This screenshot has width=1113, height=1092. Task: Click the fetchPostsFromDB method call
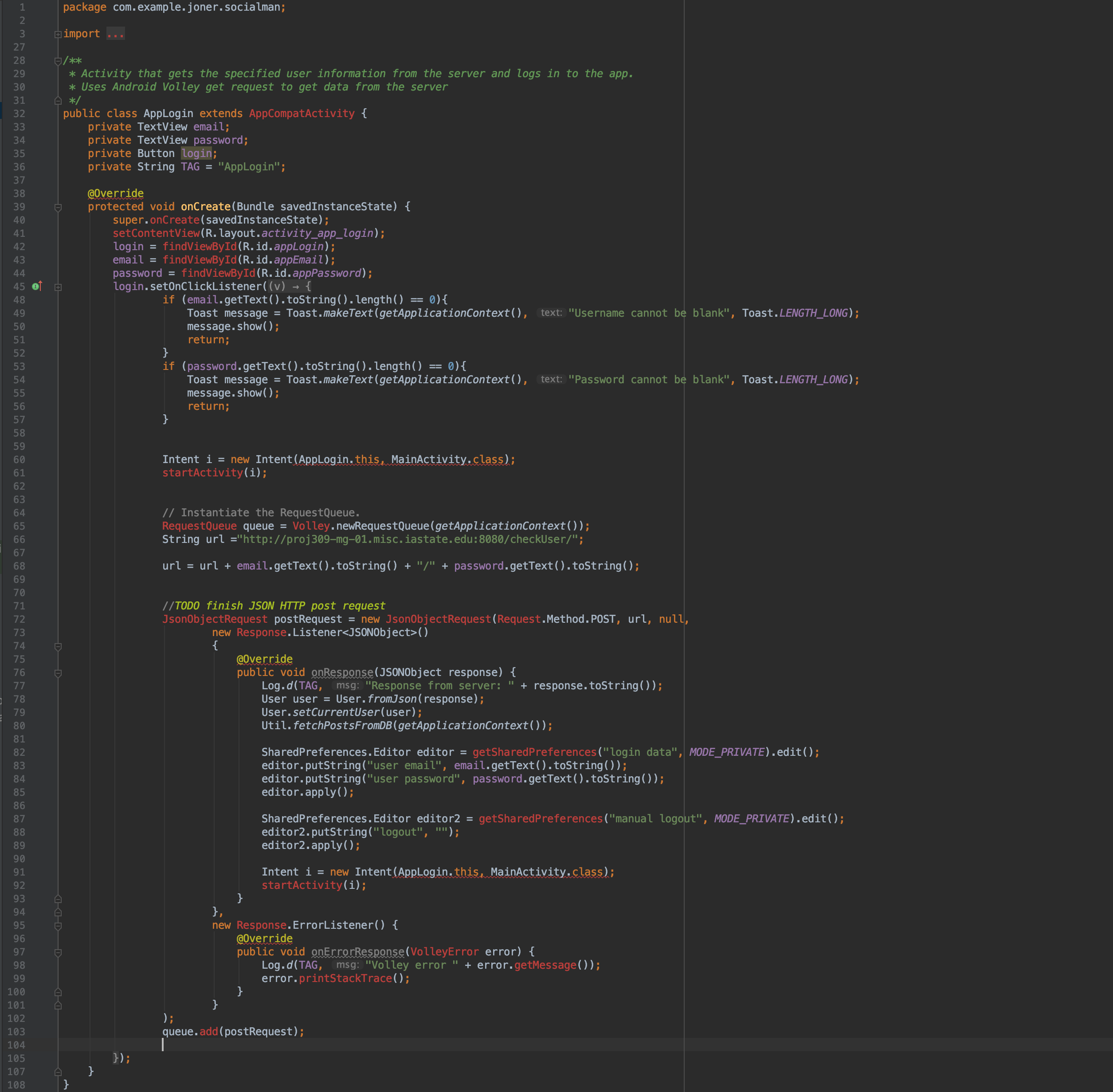(x=342, y=726)
